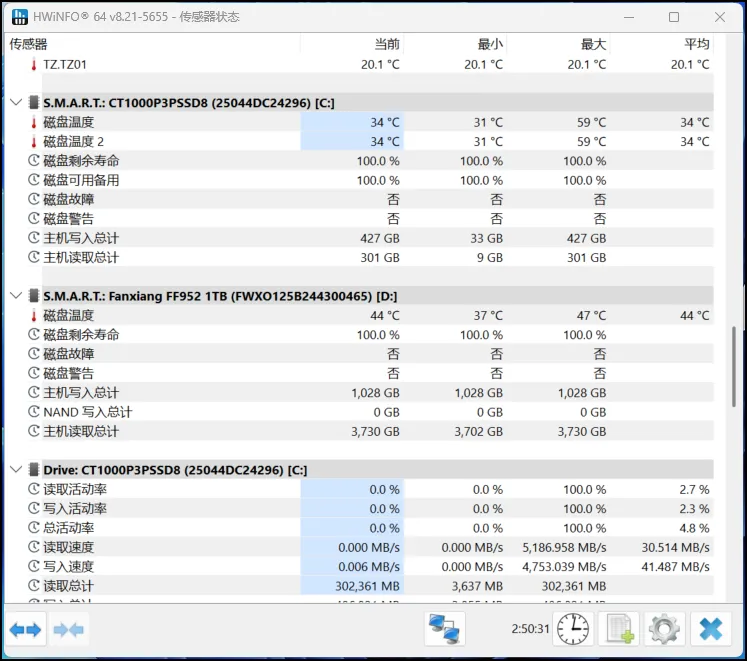The height and width of the screenshot is (661, 747).
Task: Click the shrink layout arrows button
Action: point(69,630)
